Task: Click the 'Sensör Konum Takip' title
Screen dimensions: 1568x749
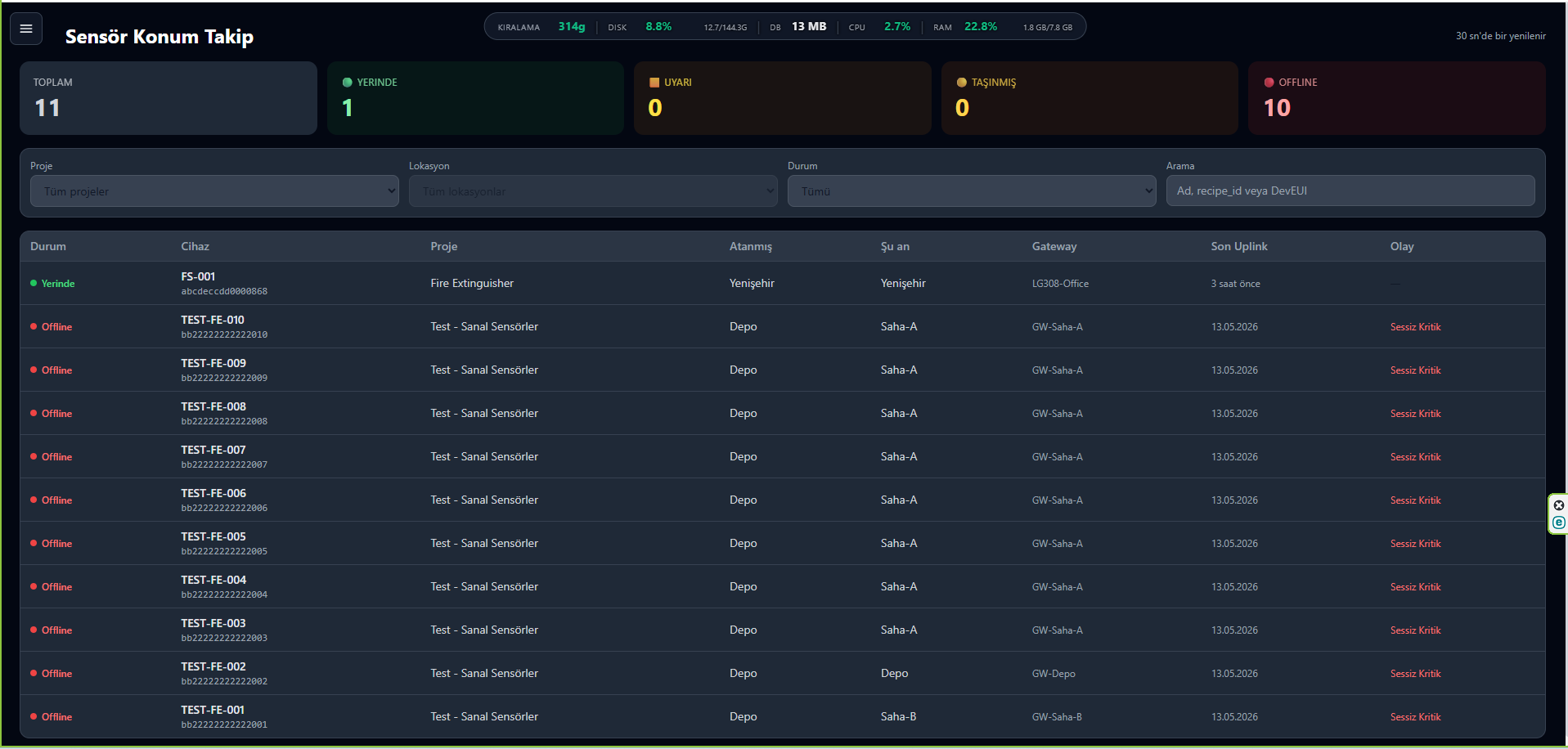Action: click(159, 37)
